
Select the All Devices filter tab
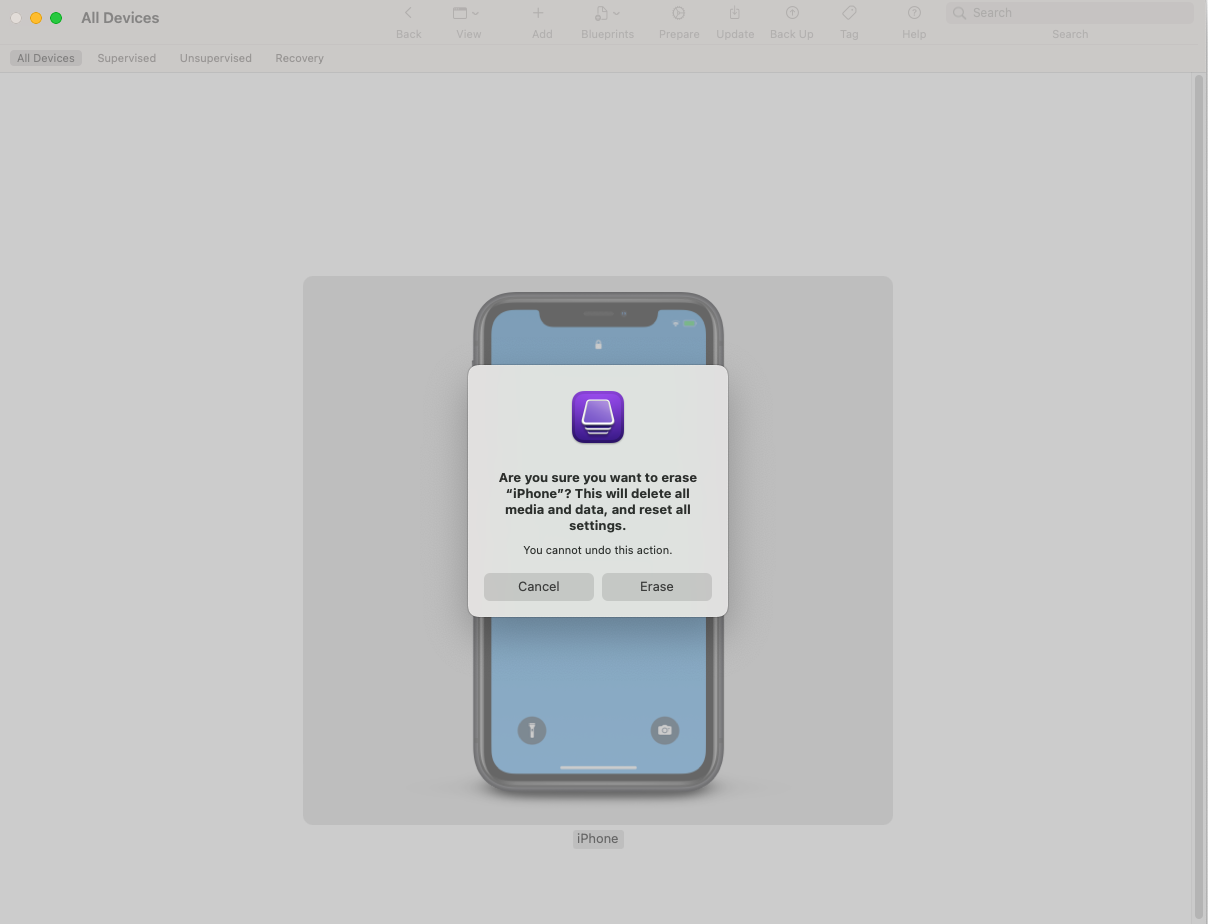(x=46, y=58)
